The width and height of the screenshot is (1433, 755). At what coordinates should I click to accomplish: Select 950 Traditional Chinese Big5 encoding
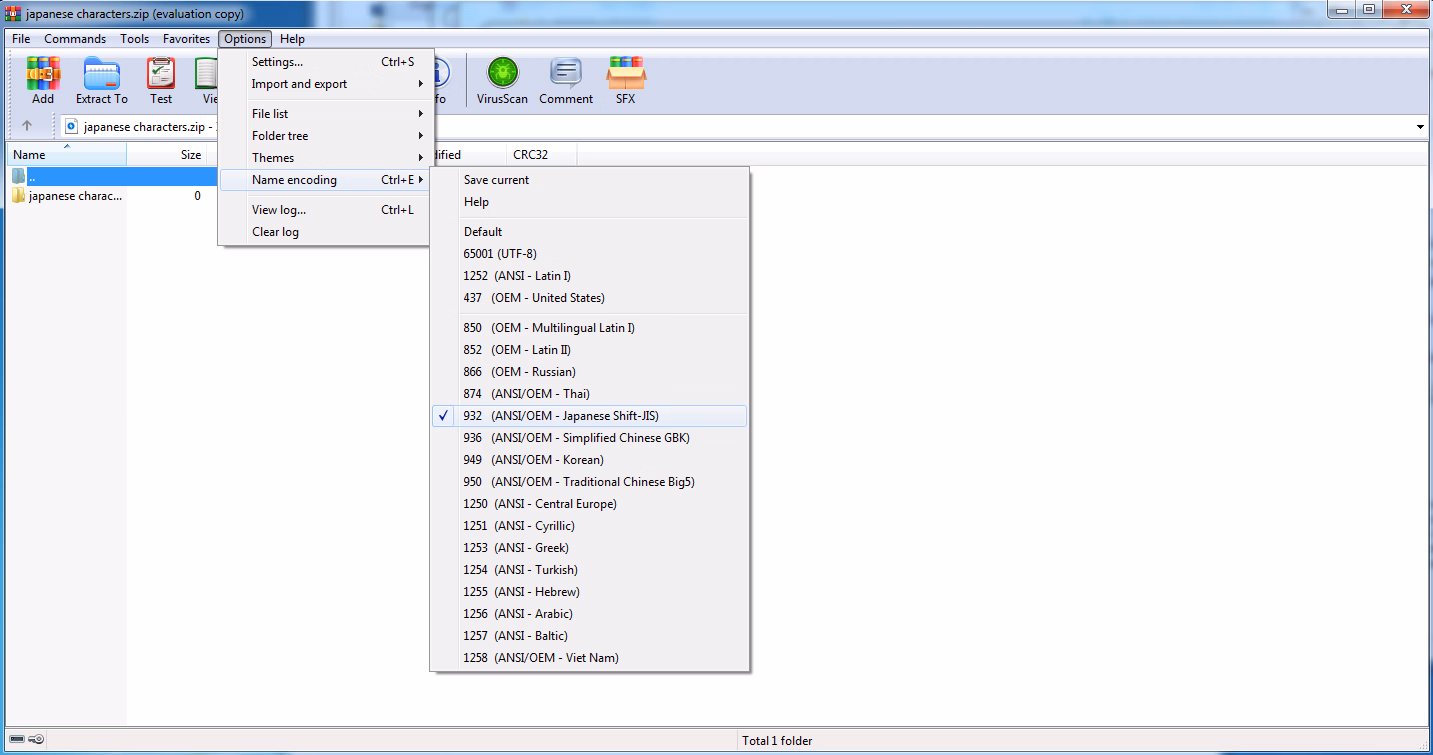(590, 482)
